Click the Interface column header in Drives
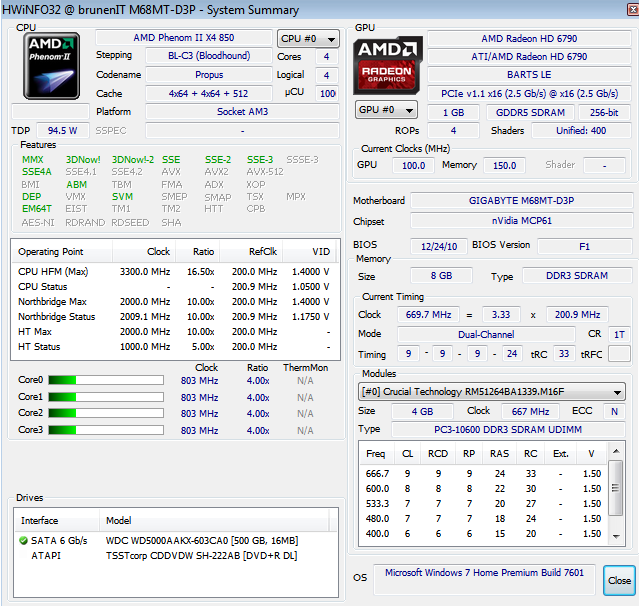The image size is (639, 607). (x=57, y=521)
